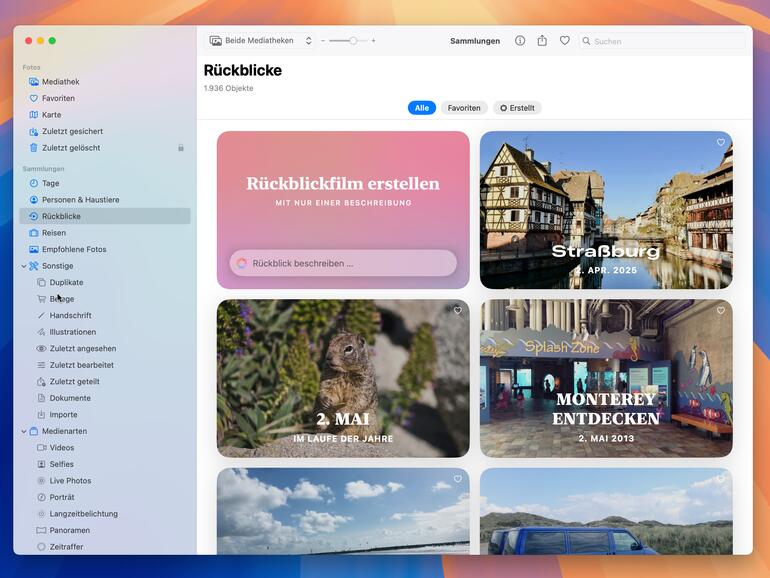Open Porträt media type
Image resolution: width=770 pixels, height=578 pixels.
pyautogui.click(x=104, y=497)
